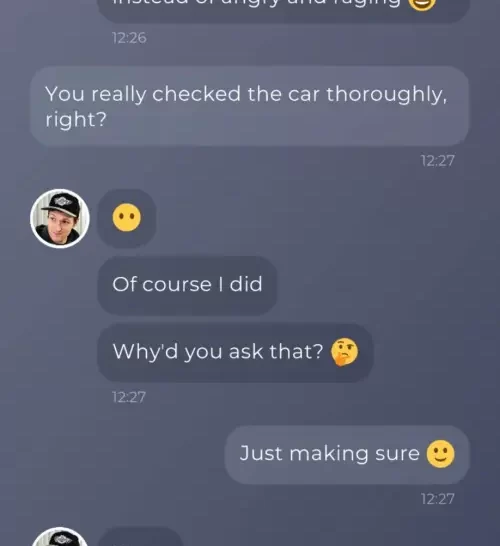The height and width of the screenshot is (546, 500).
Task: Select 'You really checked the car thoroughly' message
Action: 250,106
